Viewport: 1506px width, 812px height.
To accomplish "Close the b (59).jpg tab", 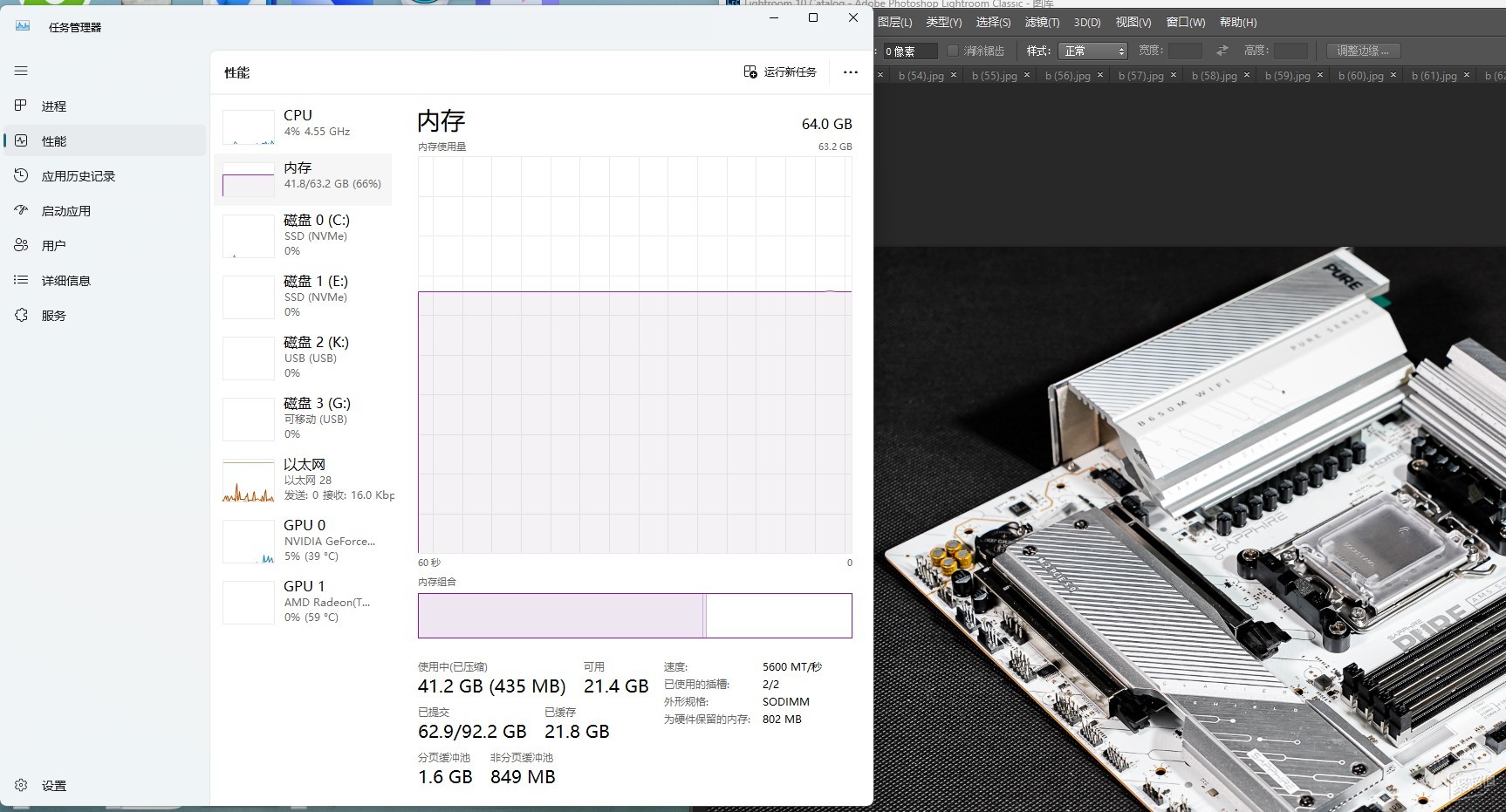I will (x=1320, y=75).
